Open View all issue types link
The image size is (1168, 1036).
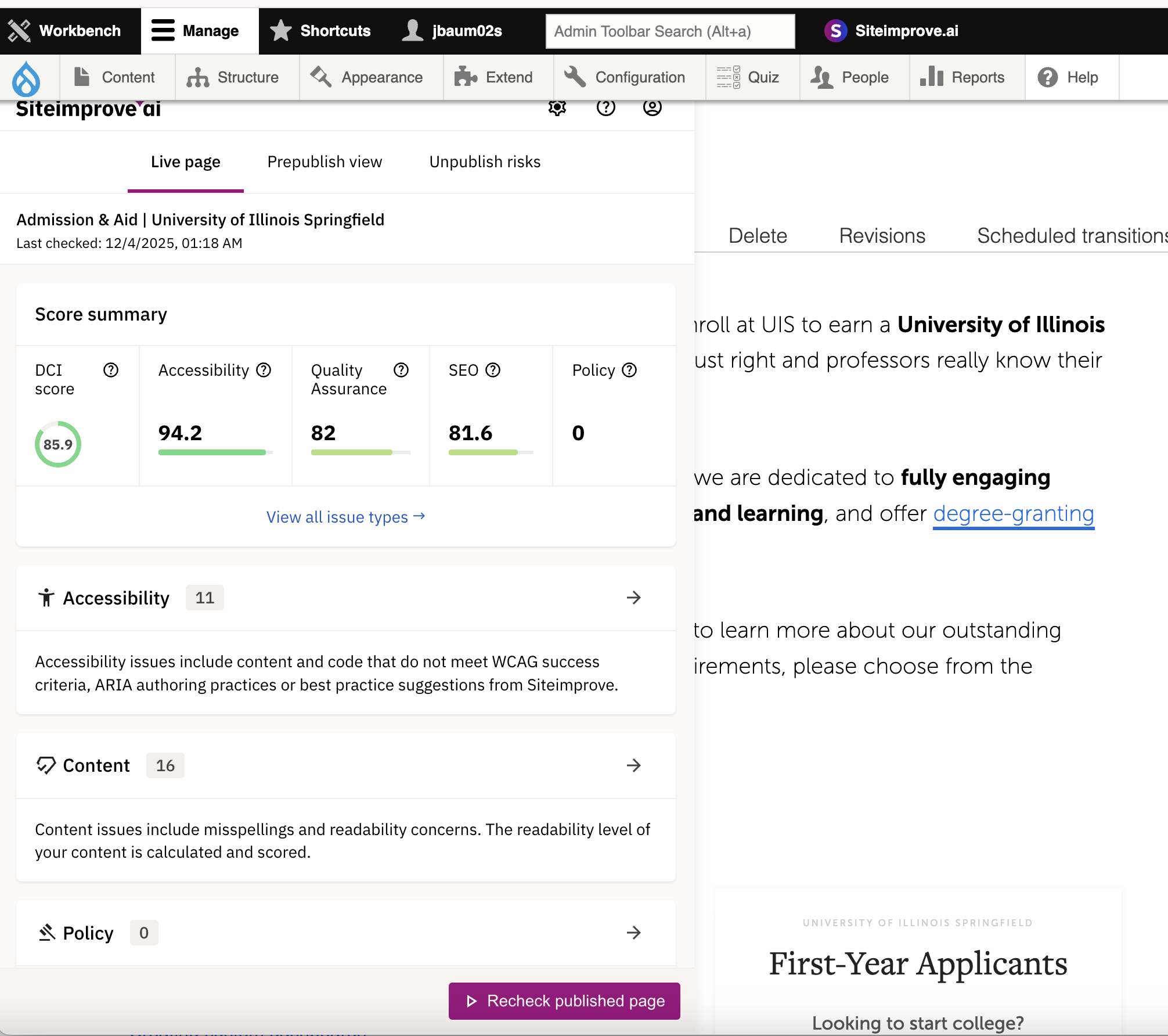[345, 517]
